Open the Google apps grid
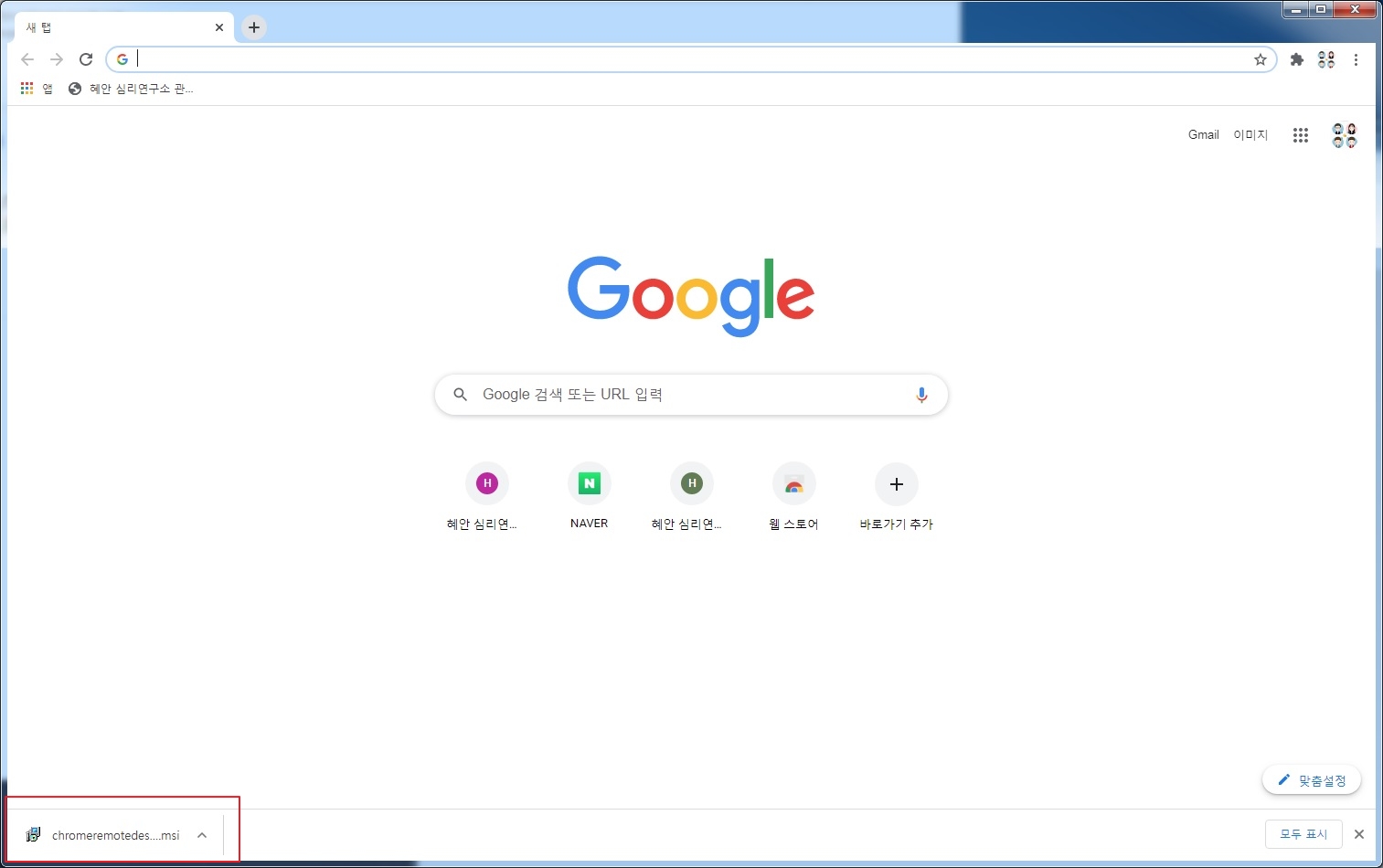 pos(1301,135)
